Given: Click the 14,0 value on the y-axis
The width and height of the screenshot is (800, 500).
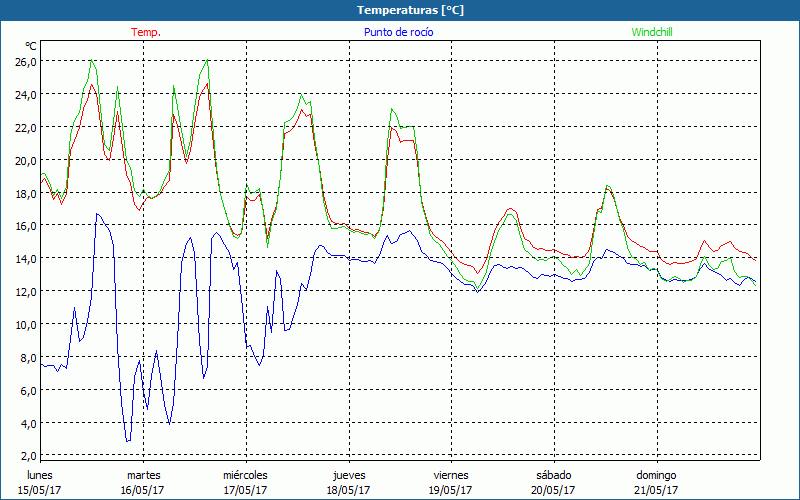Looking at the screenshot, I should (x=26, y=258).
